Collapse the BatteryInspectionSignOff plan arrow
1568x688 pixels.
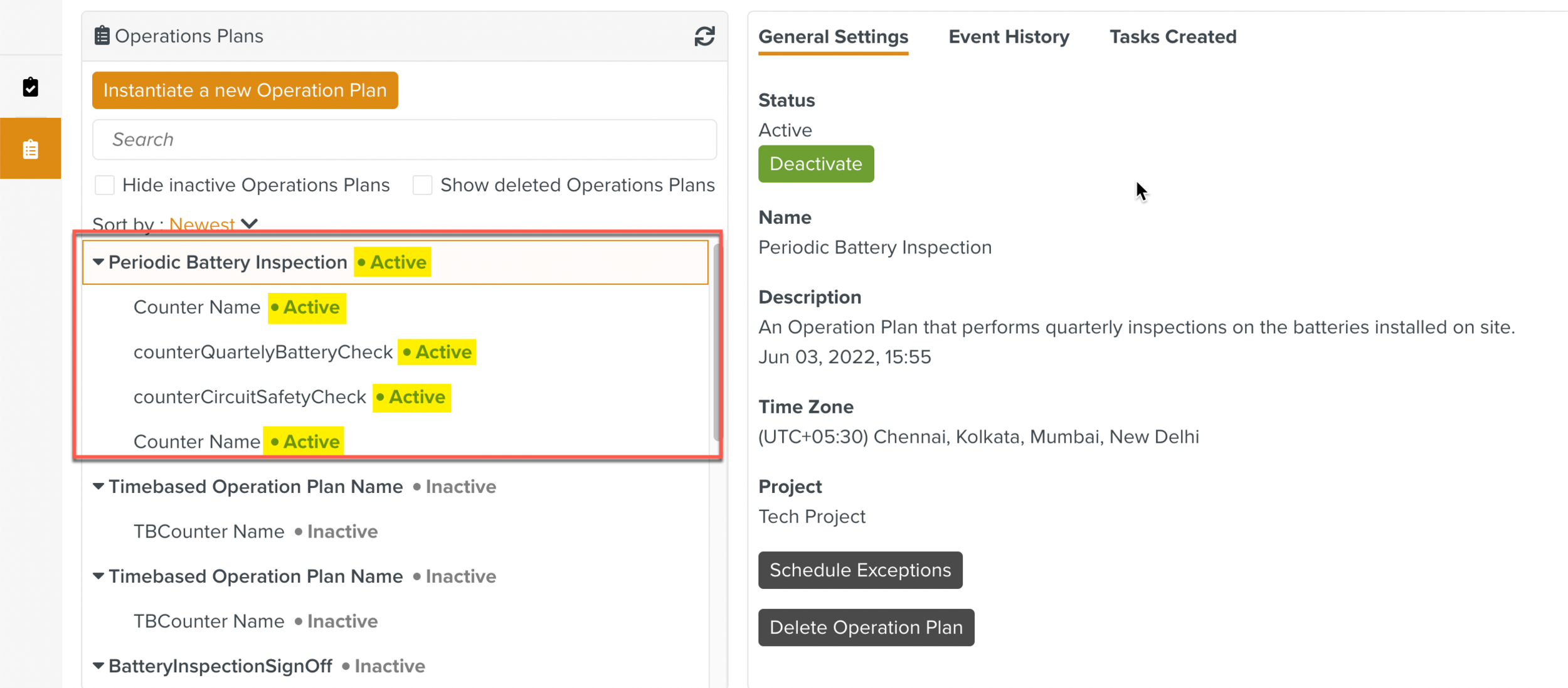pyautogui.click(x=98, y=666)
